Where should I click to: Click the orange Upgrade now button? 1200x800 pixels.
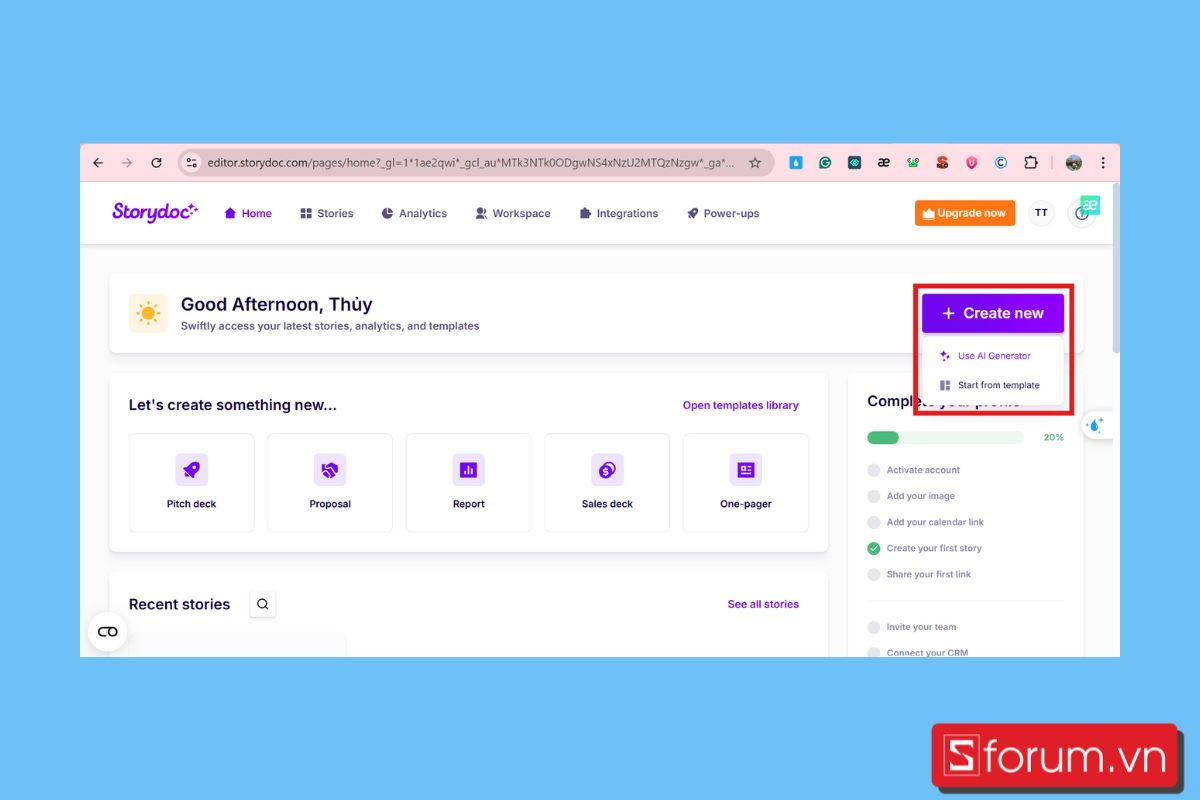965,213
